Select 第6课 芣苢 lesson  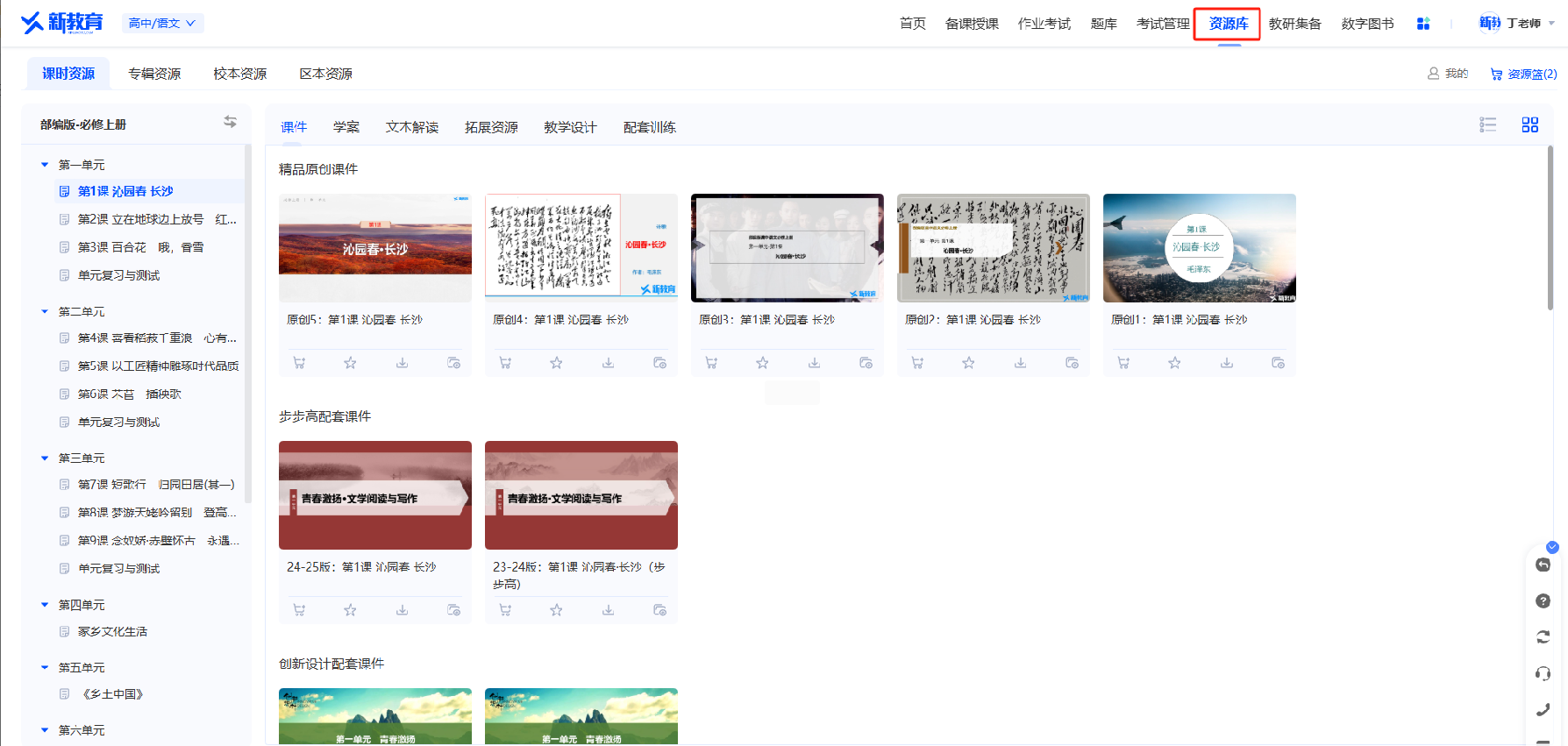click(129, 394)
